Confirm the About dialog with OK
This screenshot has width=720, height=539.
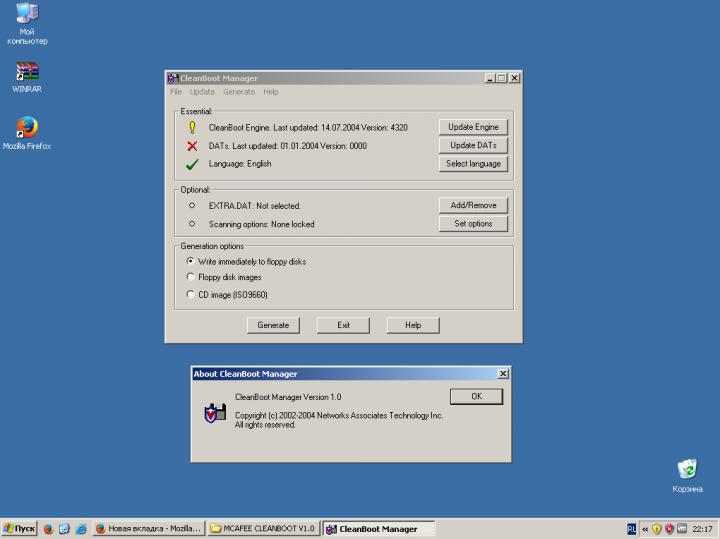coord(476,397)
